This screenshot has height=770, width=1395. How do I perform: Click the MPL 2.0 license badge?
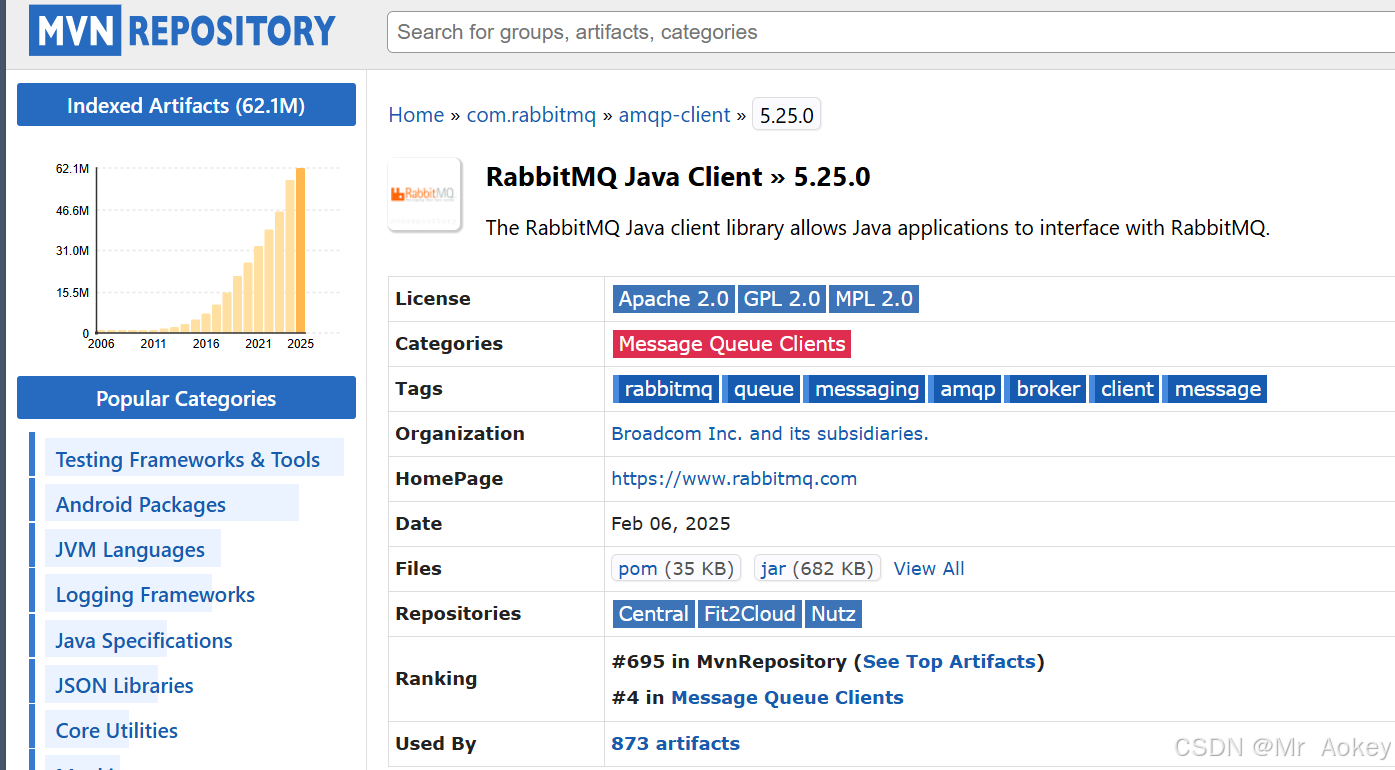click(874, 299)
